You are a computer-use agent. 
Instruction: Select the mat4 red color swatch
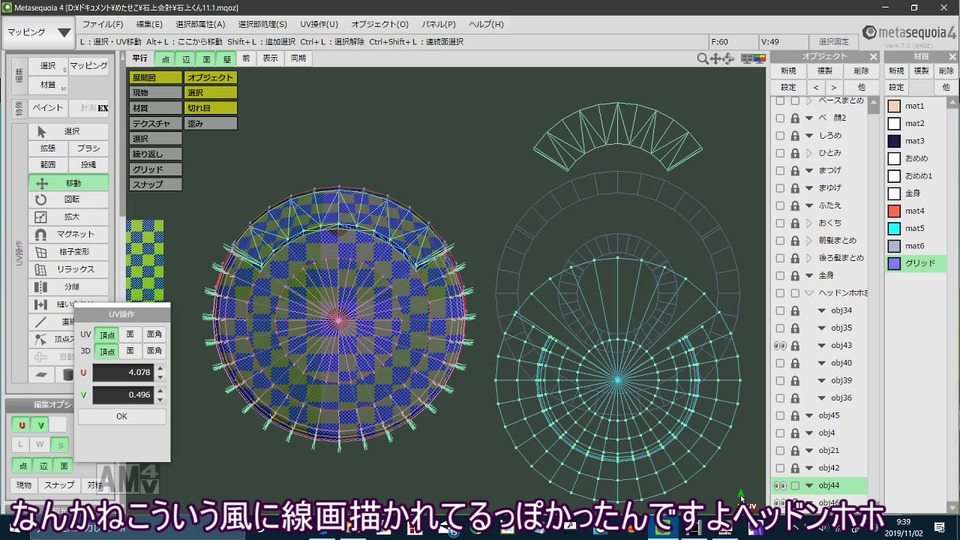tap(894, 211)
